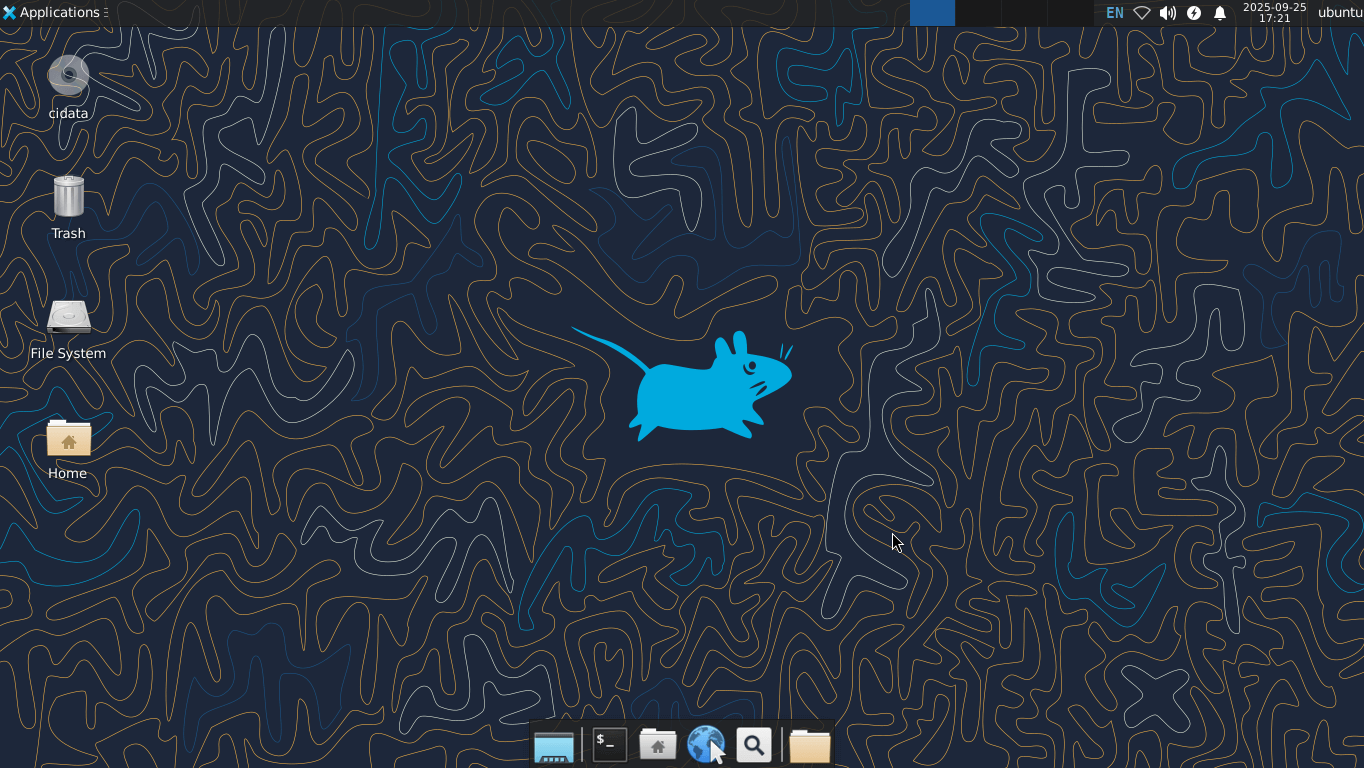Click the XFCE logo beside Applications

10,12
